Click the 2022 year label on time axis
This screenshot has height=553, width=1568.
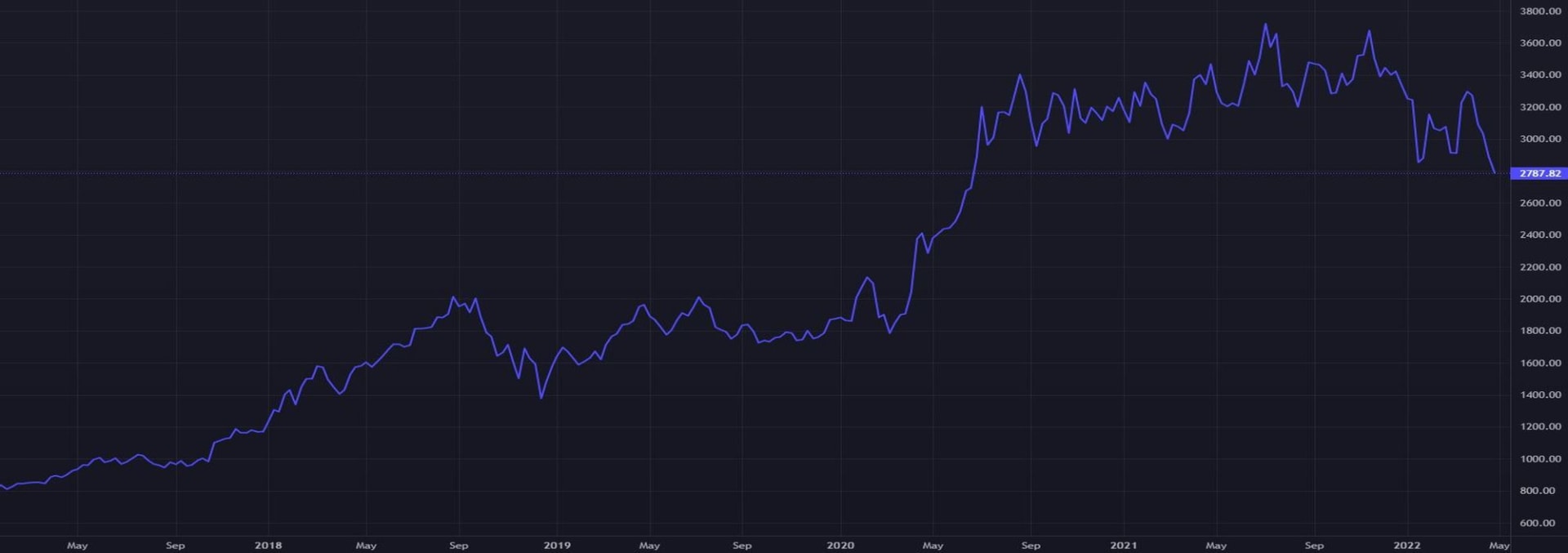pyautogui.click(x=1407, y=545)
